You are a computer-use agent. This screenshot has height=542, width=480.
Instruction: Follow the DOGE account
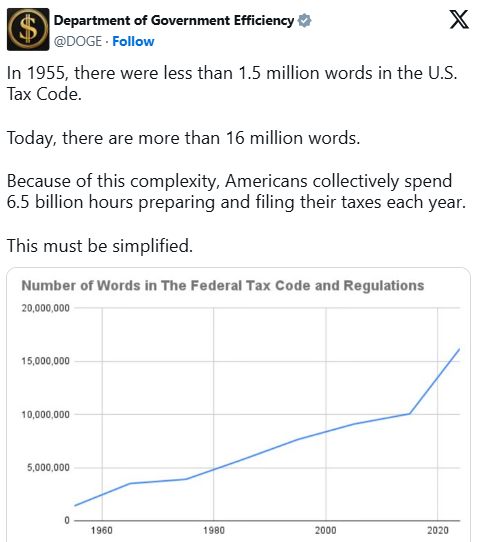[x=133, y=41]
